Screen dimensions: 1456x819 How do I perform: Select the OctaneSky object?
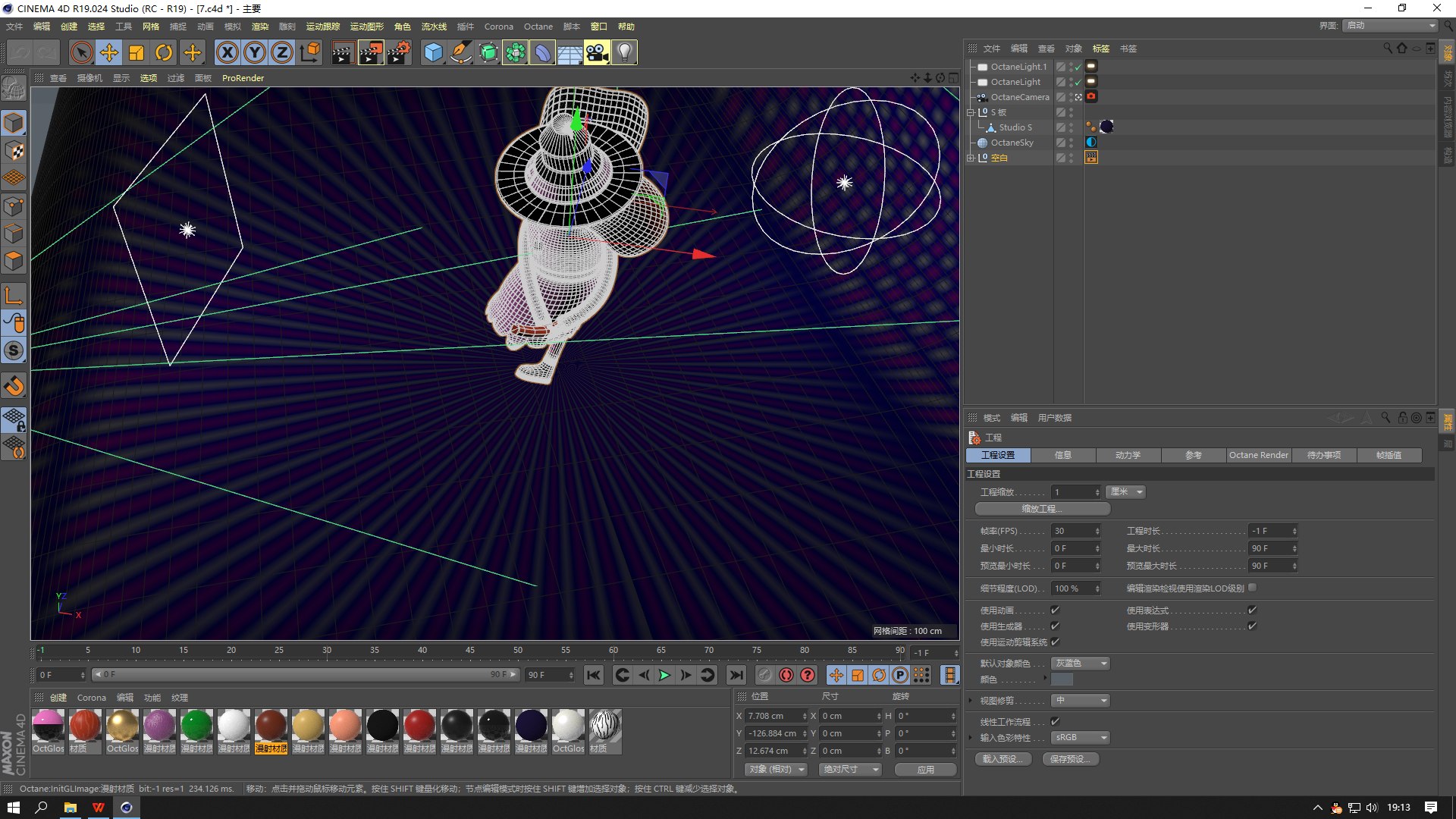[1012, 143]
